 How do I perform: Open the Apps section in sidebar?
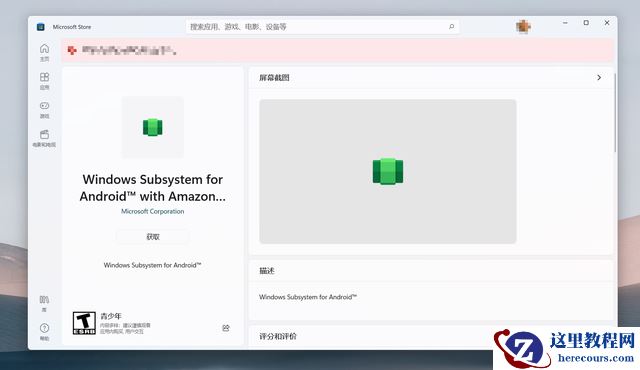click(44, 81)
